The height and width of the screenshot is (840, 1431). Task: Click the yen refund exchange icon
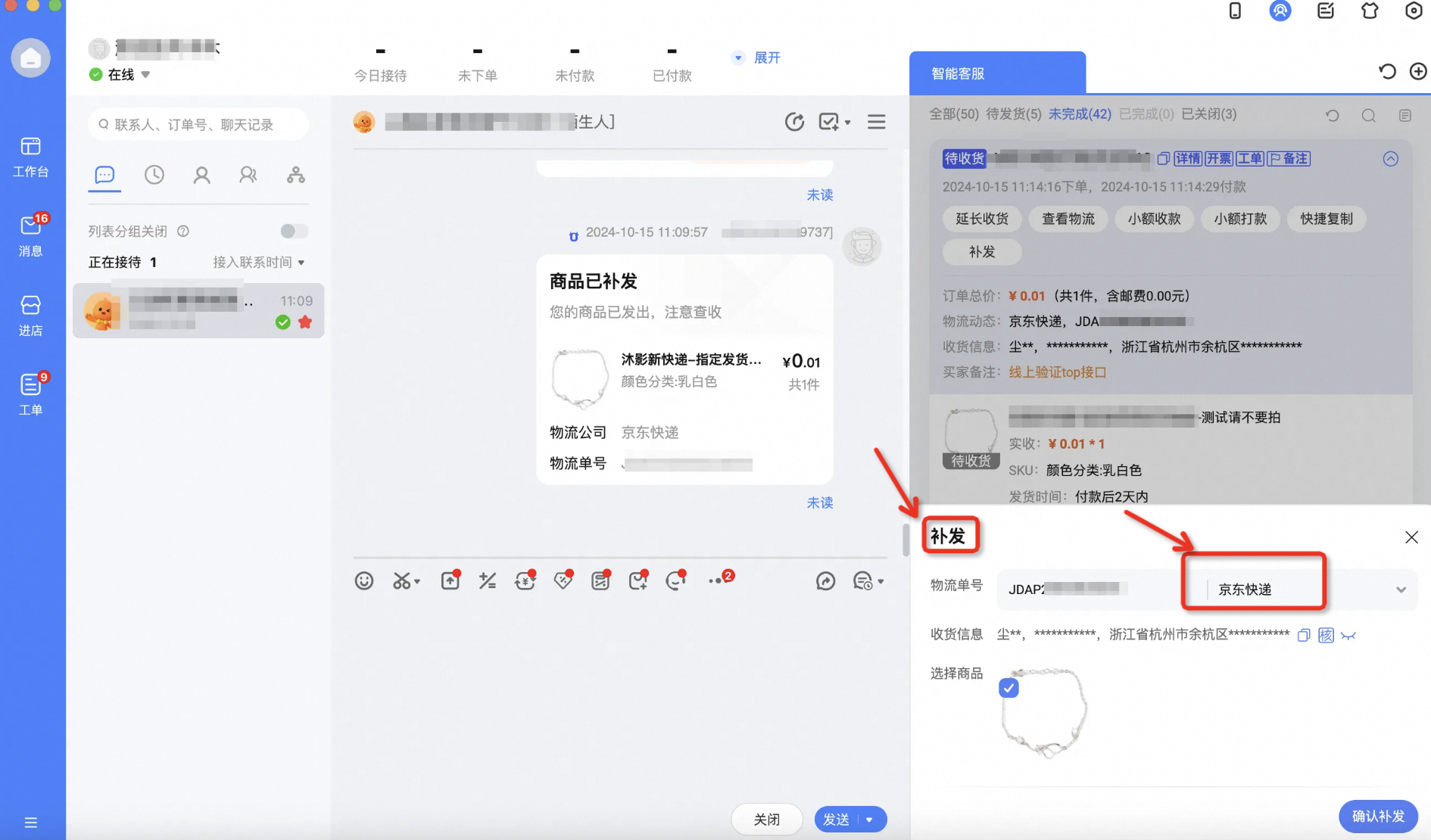(525, 580)
